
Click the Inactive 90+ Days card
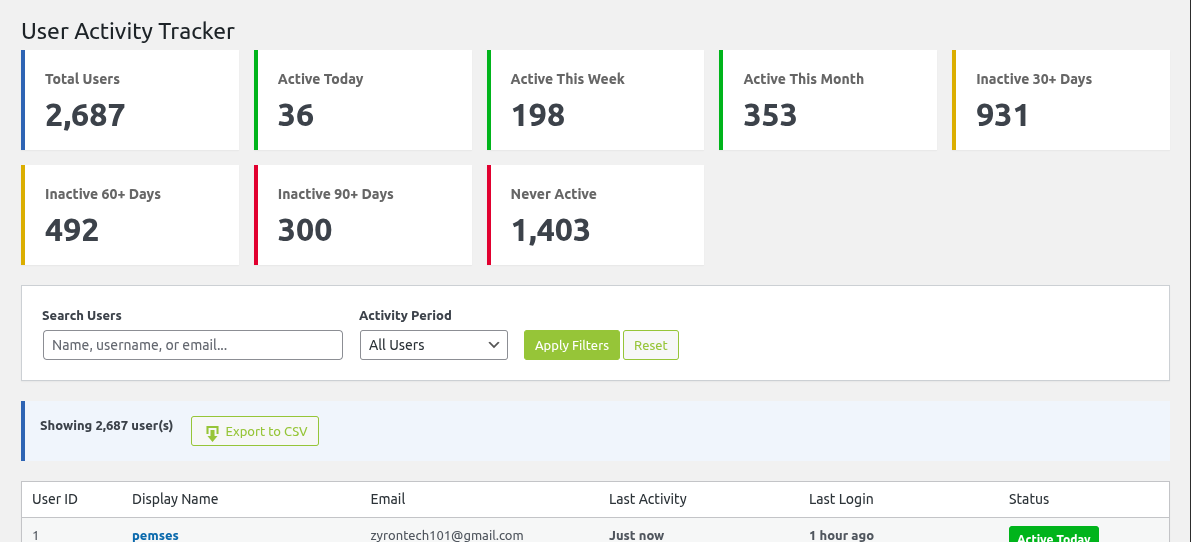[363, 216]
